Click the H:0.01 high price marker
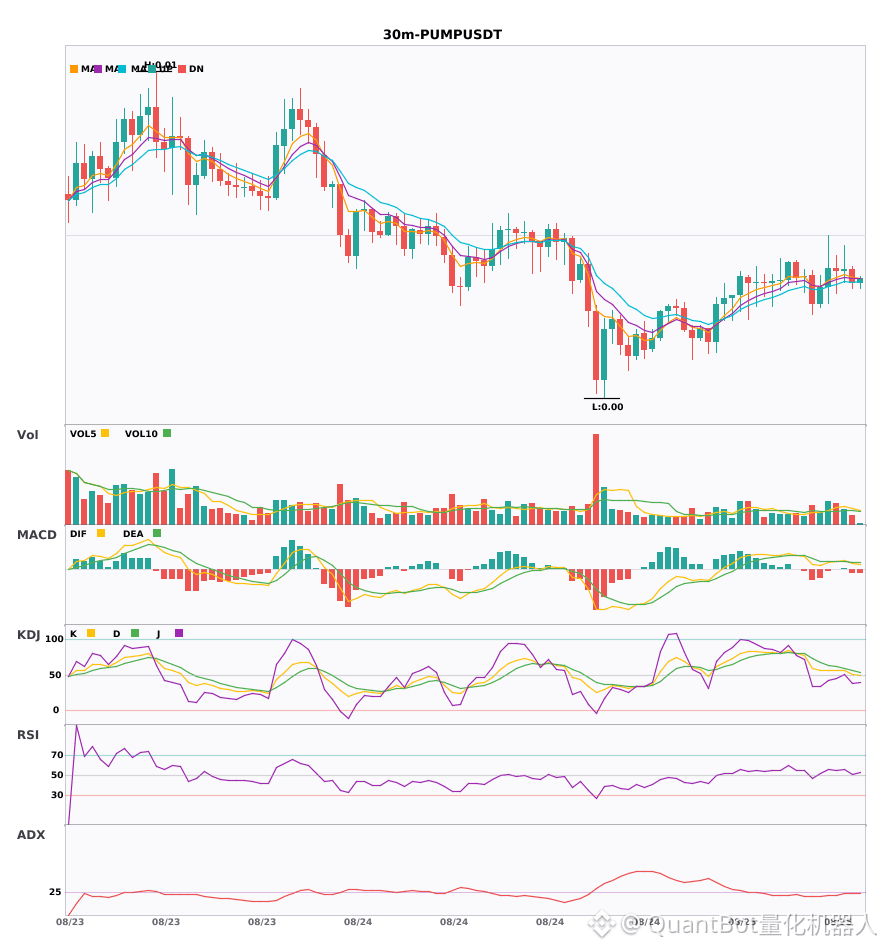885x950 pixels. coord(161,65)
